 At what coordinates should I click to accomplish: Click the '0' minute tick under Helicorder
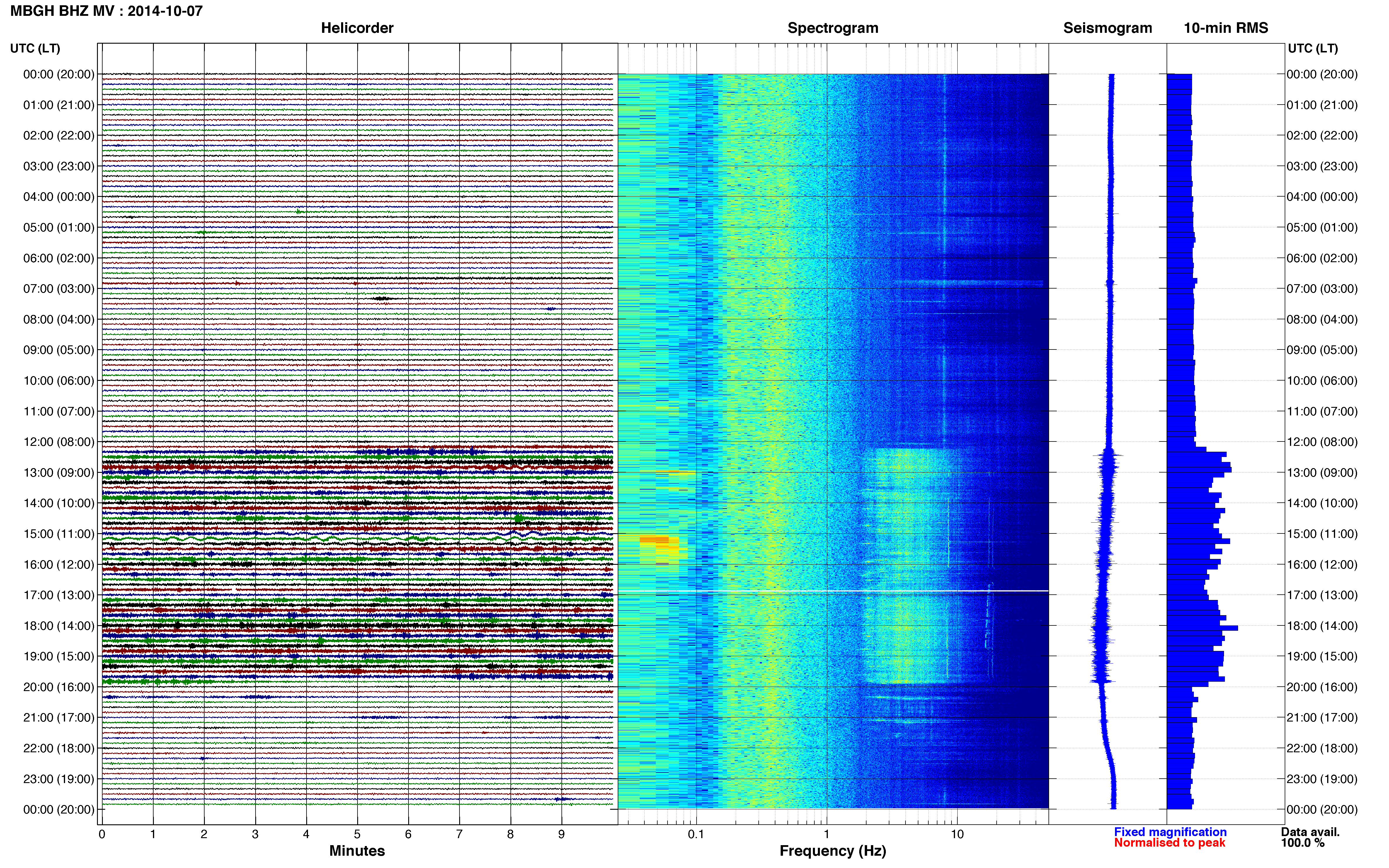coord(102,834)
